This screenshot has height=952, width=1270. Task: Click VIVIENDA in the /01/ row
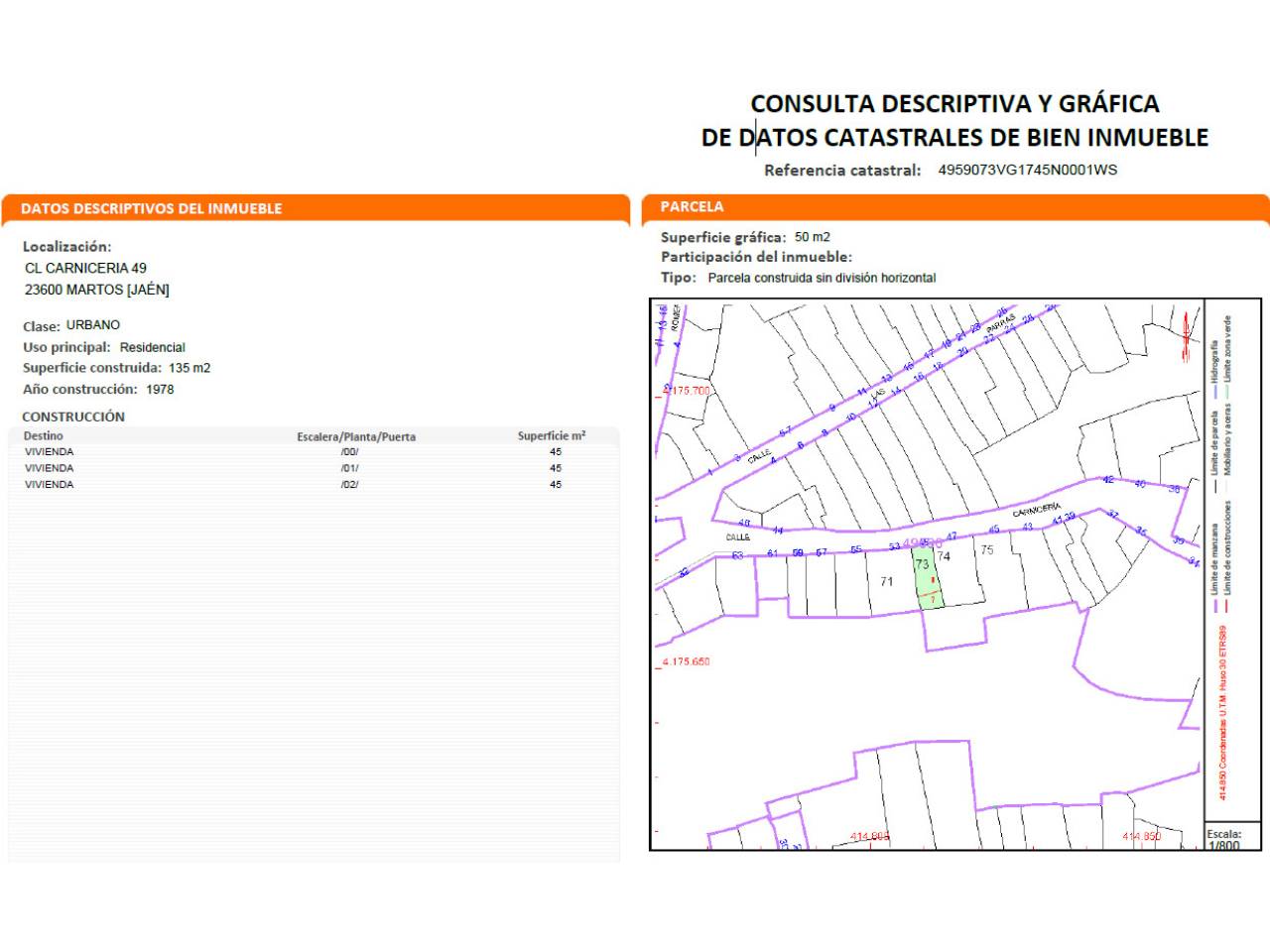pos(50,468)
